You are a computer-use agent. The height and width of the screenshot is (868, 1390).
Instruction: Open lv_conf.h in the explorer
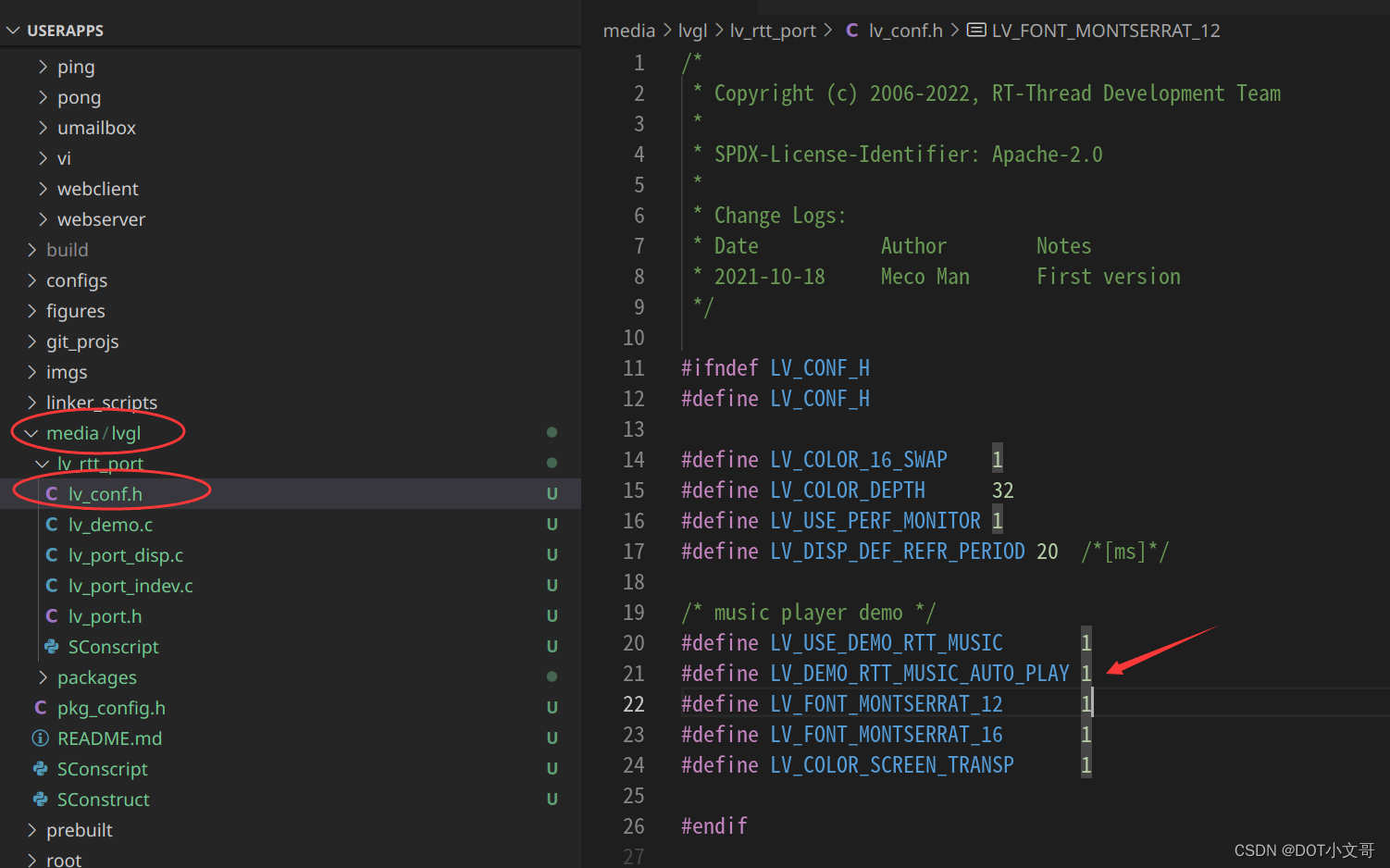pos(105,494)
